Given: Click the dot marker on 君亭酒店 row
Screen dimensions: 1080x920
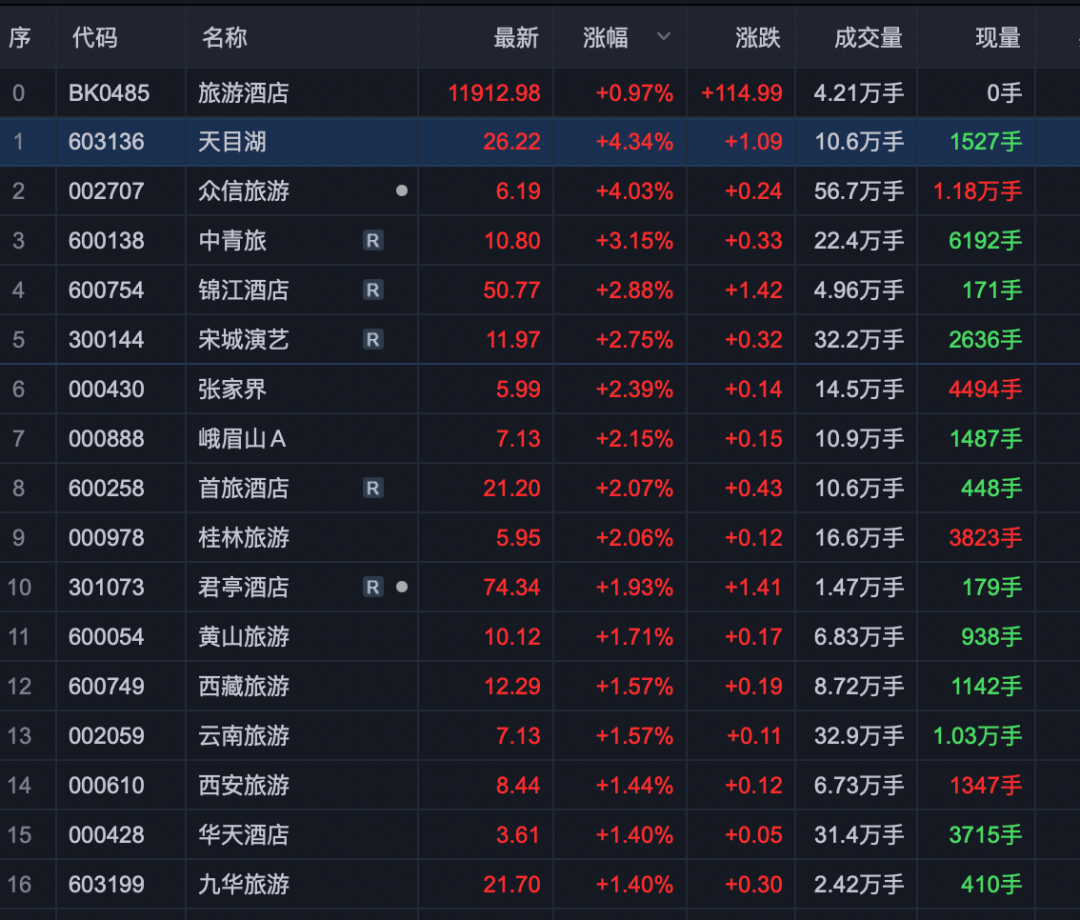Looking at the screenshot, I should [x=402, y=587].
